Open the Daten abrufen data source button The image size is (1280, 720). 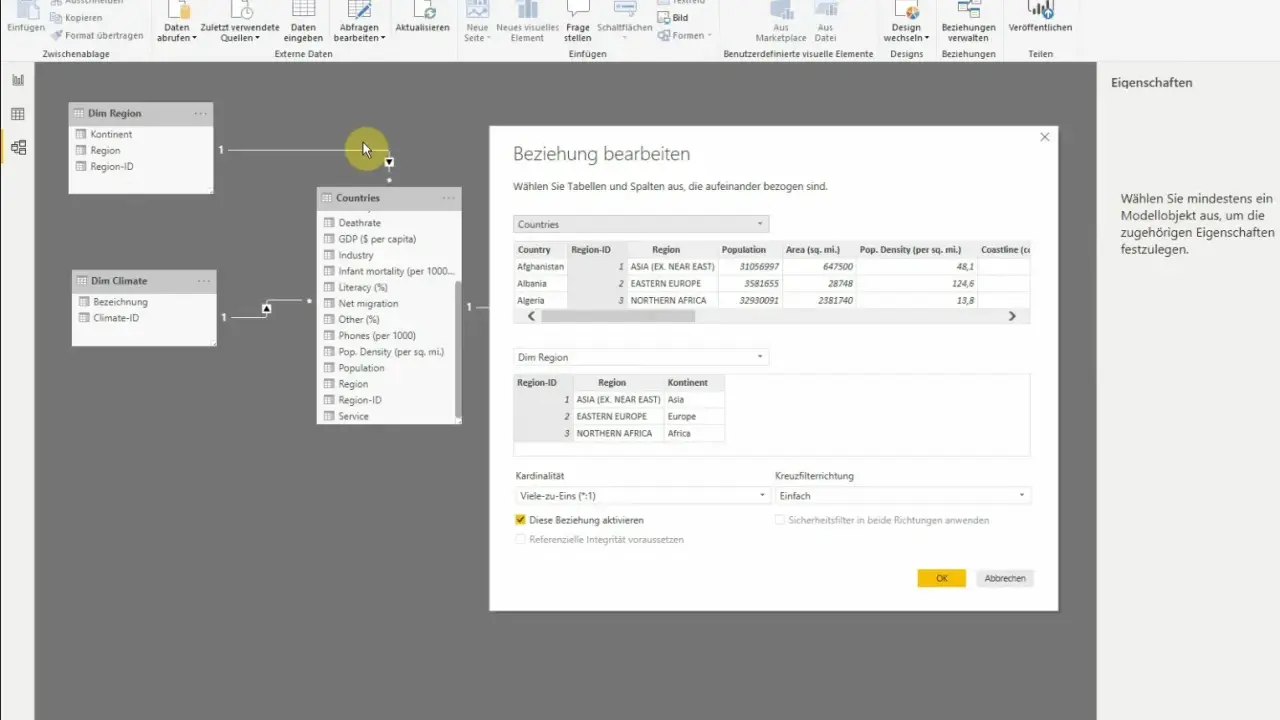point(177,22)
